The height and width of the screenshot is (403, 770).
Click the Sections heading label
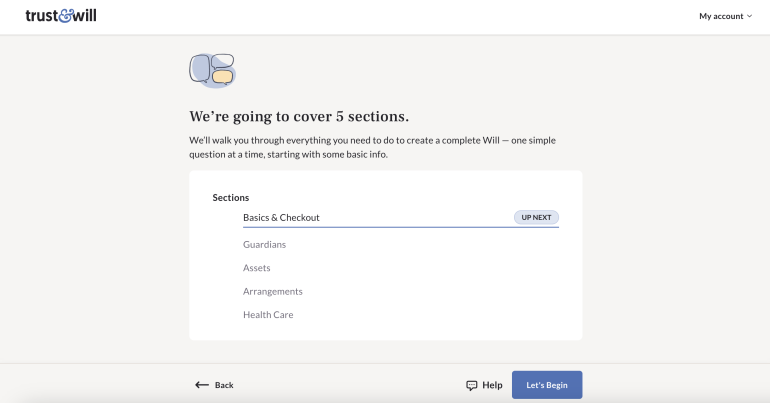click(231, 197)
